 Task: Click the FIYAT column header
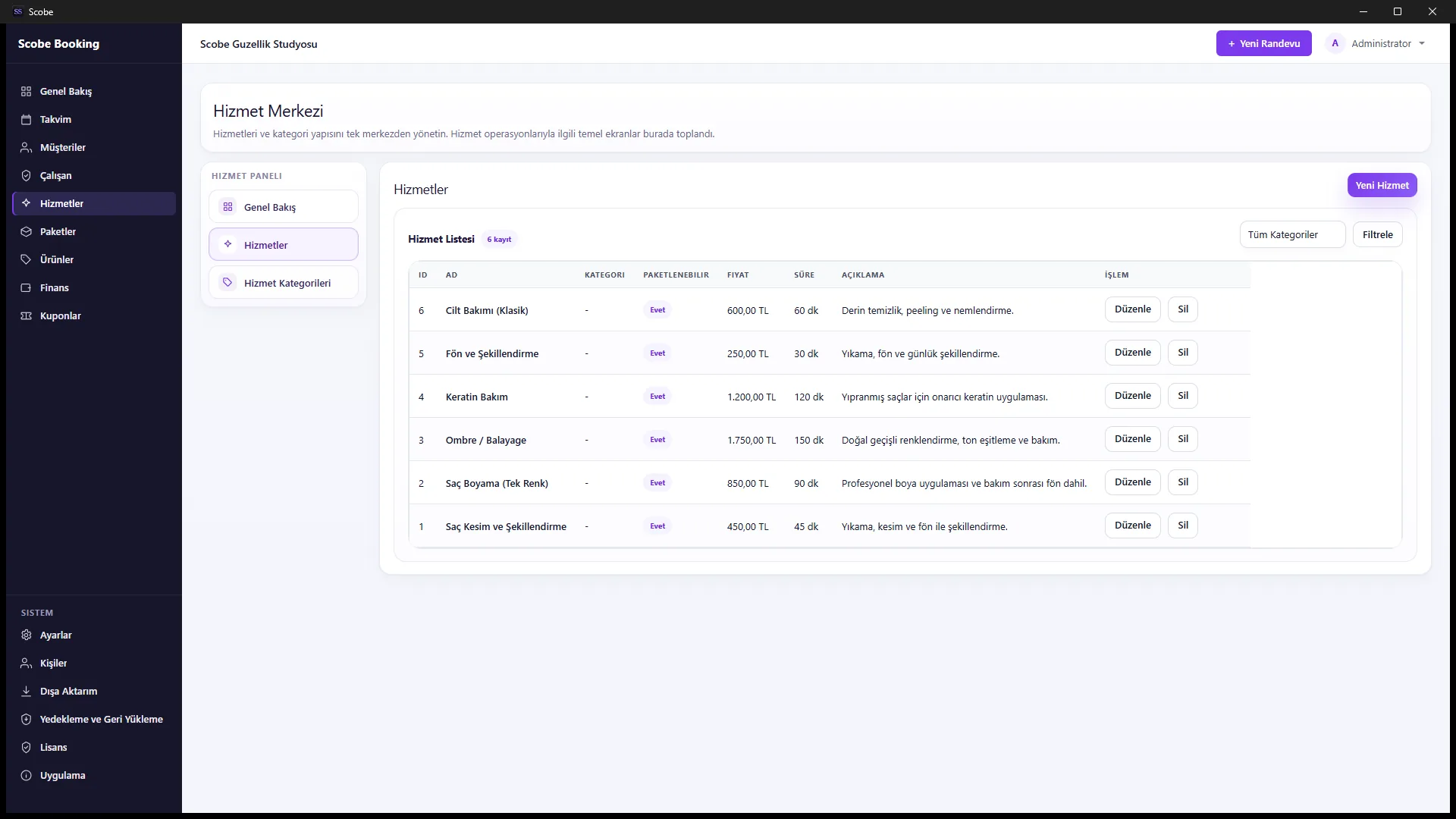pyautogui.click(x=738, y=275)
